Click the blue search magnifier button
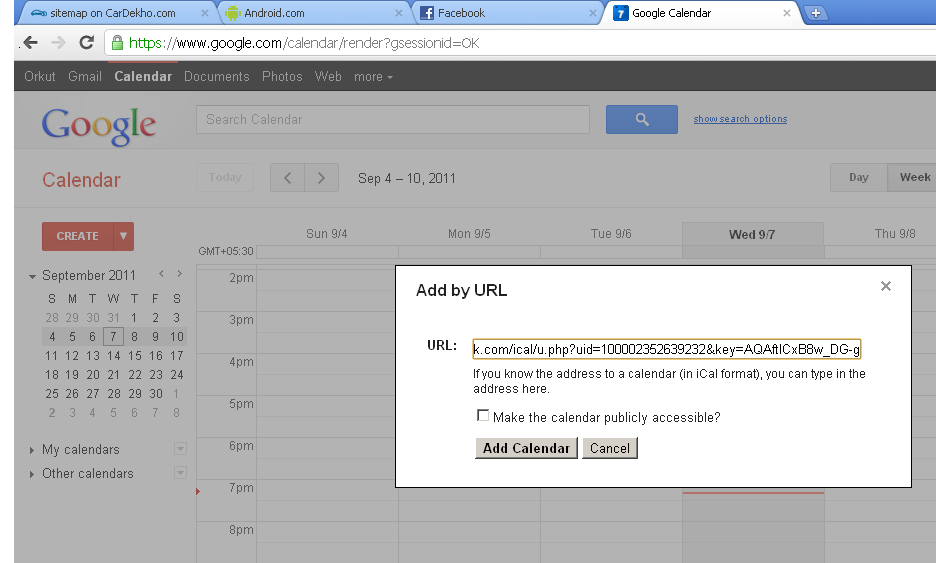 (x=642, y=119)
